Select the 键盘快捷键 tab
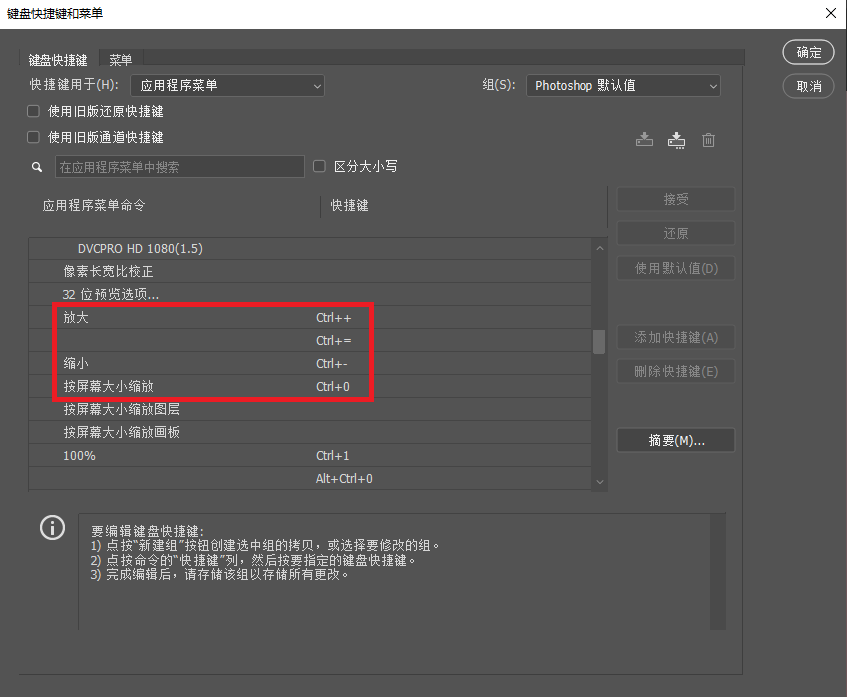 (57, 59)
